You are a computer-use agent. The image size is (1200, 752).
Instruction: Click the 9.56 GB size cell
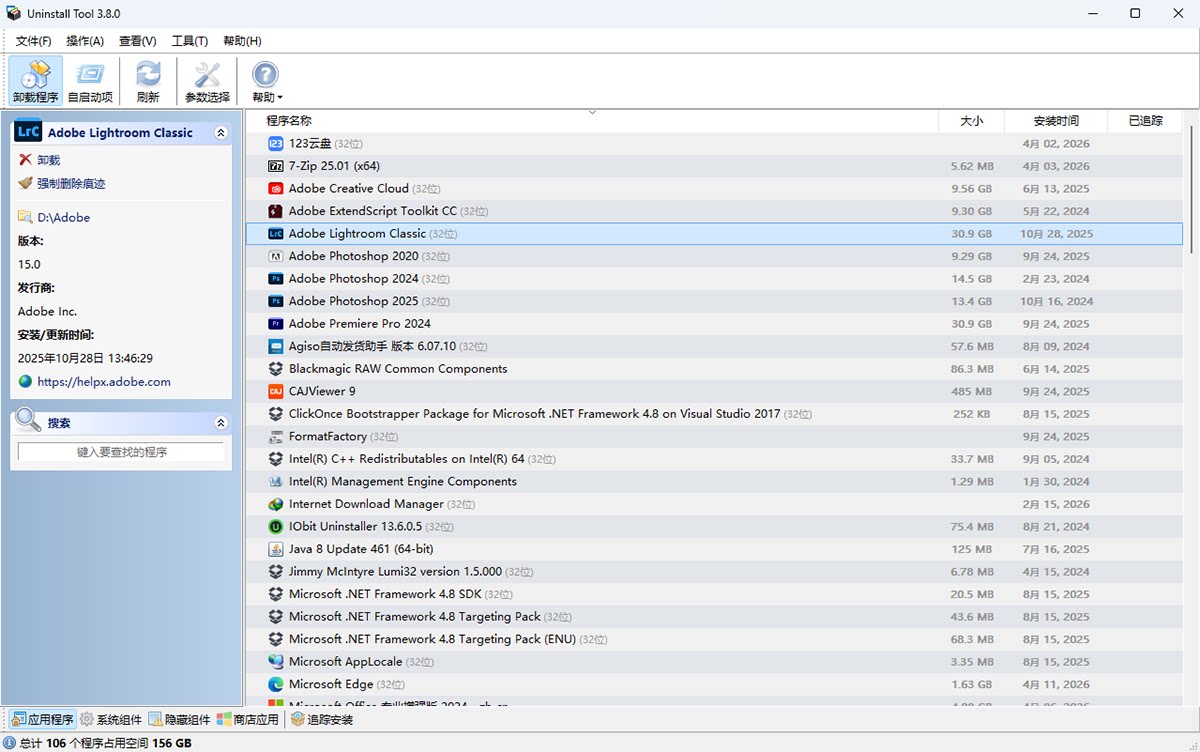[x=971, y=189]
